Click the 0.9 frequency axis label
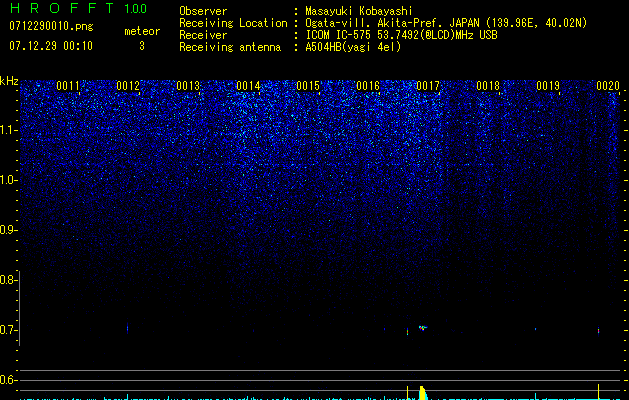 (8, 230)
